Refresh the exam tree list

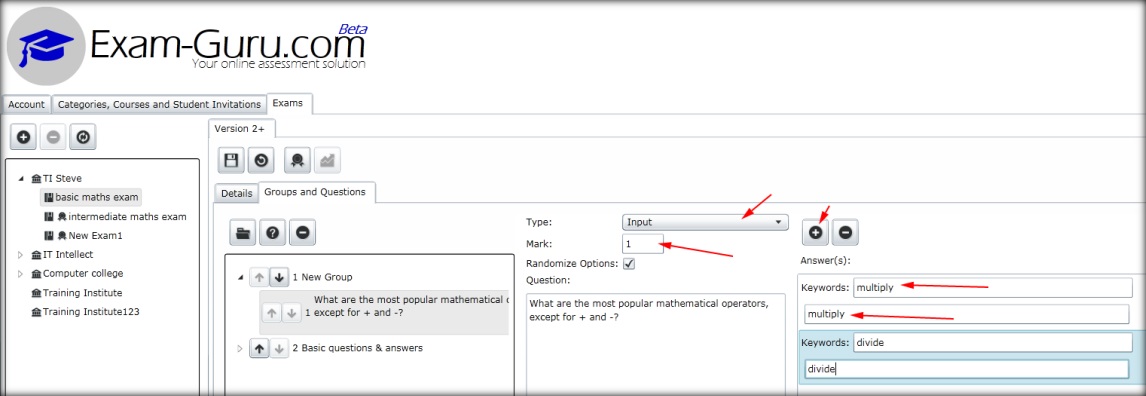pos(83,137)
